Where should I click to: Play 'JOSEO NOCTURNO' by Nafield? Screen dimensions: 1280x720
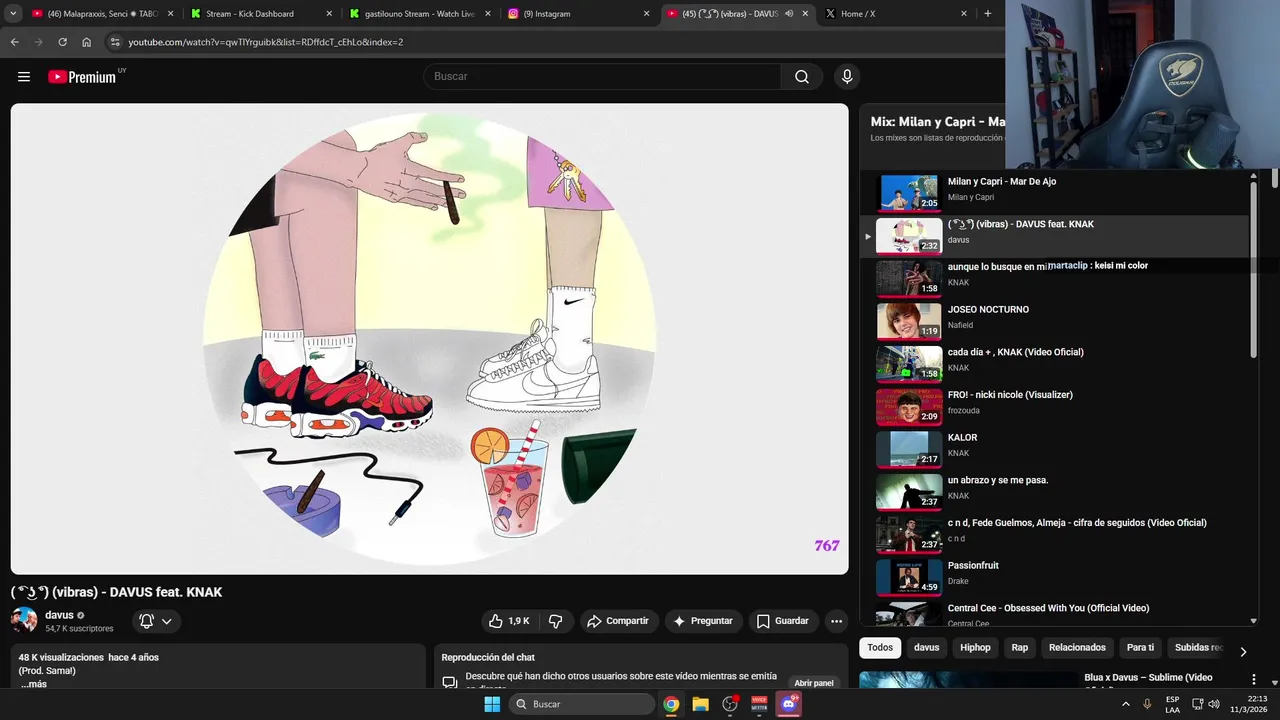(1054, 322)
